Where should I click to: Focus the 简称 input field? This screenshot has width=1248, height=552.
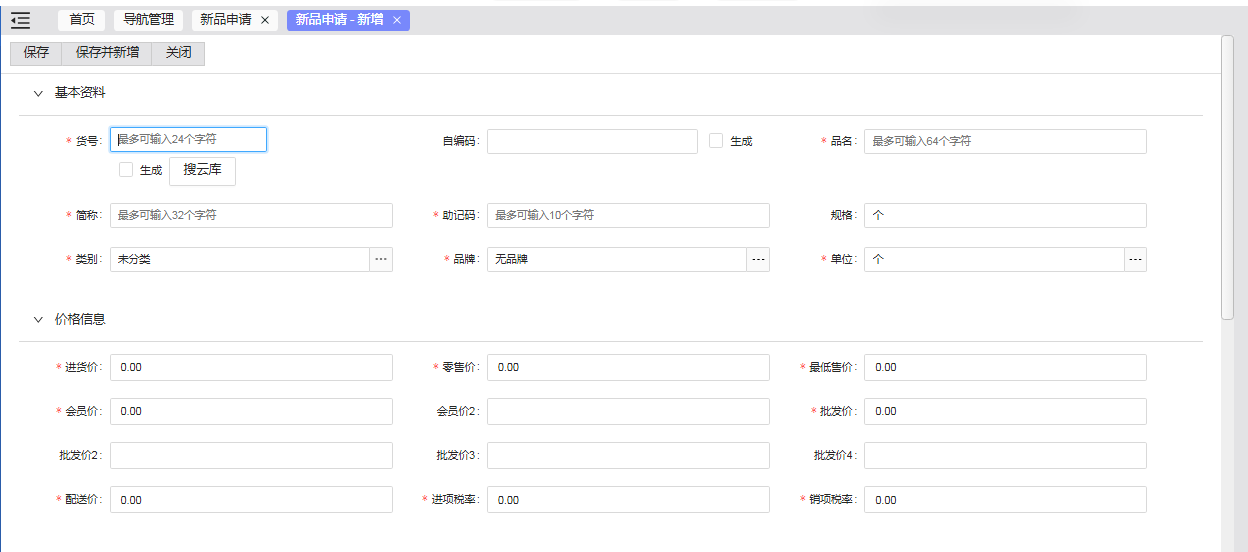click(x=251, y=215)
